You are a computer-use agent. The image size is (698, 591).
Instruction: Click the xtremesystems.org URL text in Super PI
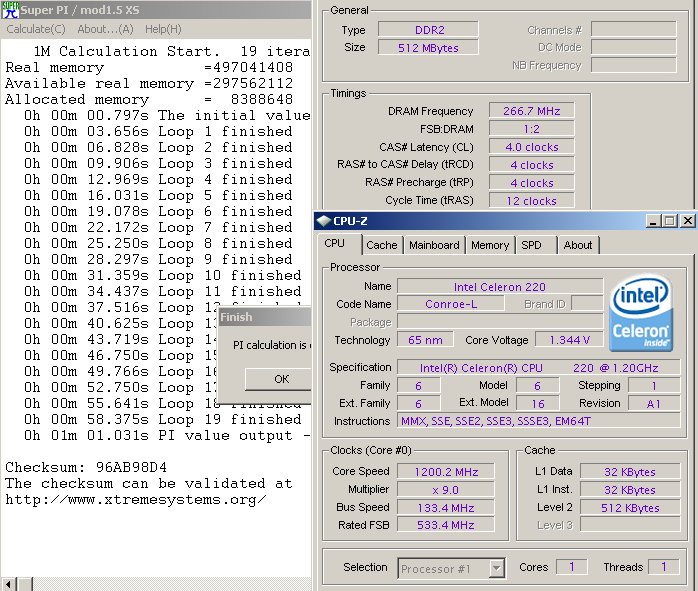point(135,499)
